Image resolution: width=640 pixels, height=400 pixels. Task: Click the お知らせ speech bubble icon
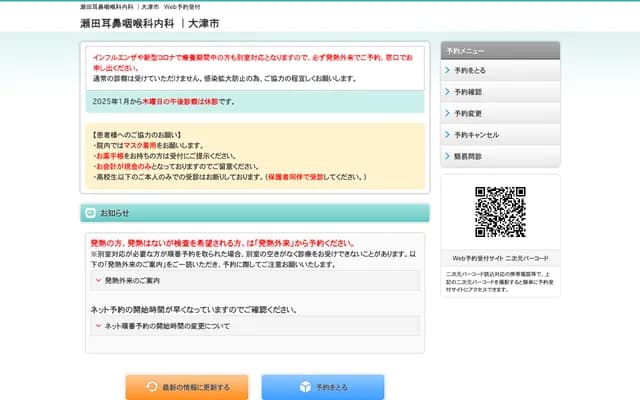(x=91, y=213)
